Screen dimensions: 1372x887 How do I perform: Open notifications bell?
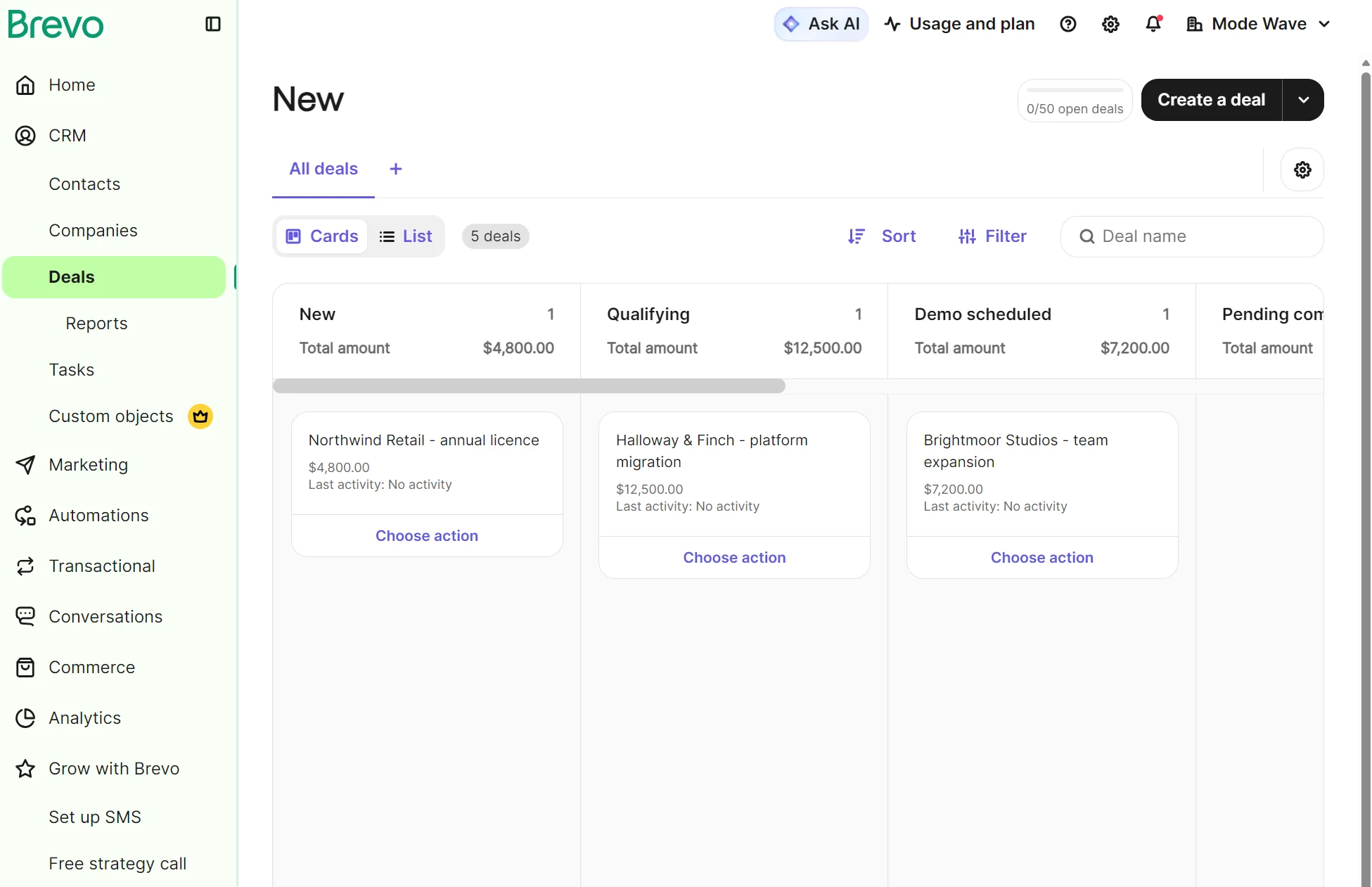[x=1153, y=24]
